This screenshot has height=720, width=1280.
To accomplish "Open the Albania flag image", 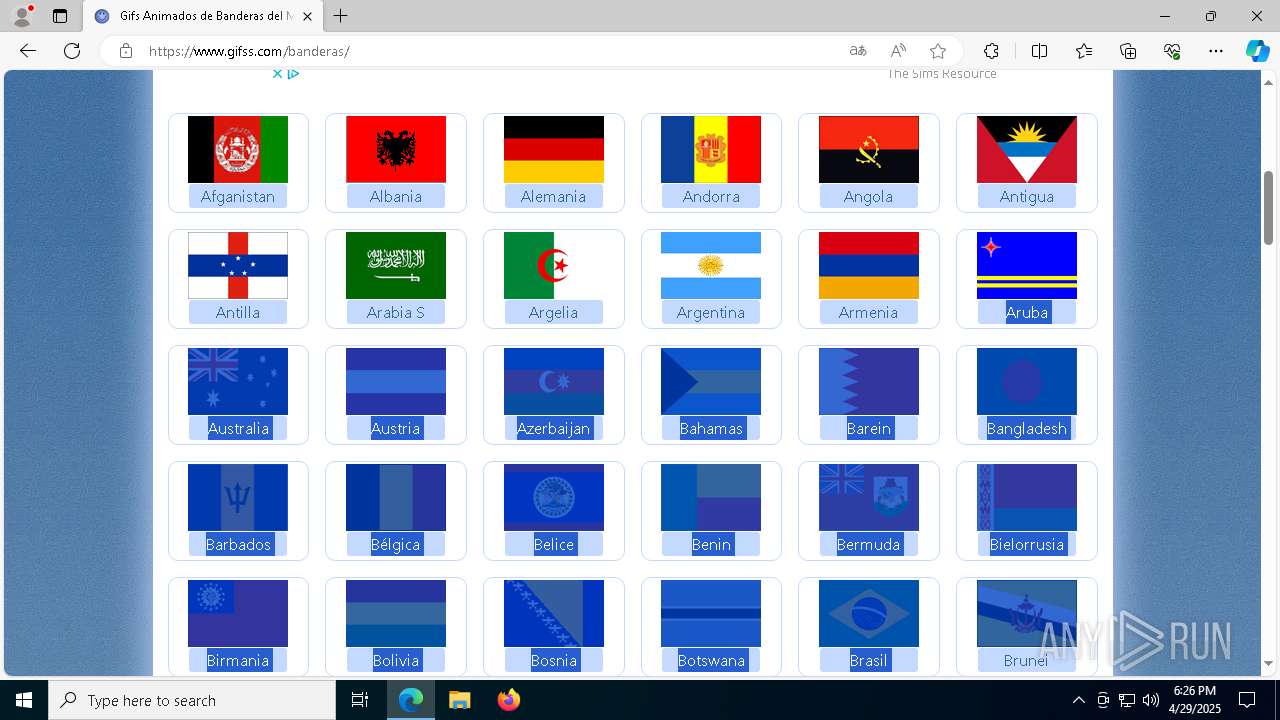I will click(396, 149).
